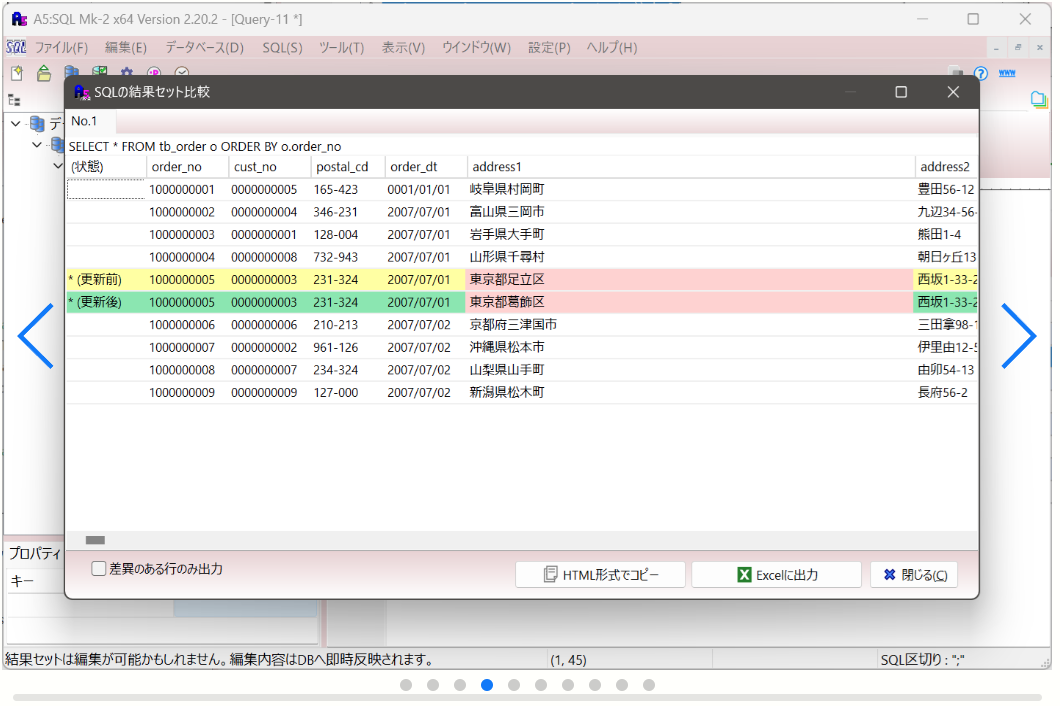The image size is (1060, 706).
Task: Select the No.1 result tab
Action: [84, 121]
